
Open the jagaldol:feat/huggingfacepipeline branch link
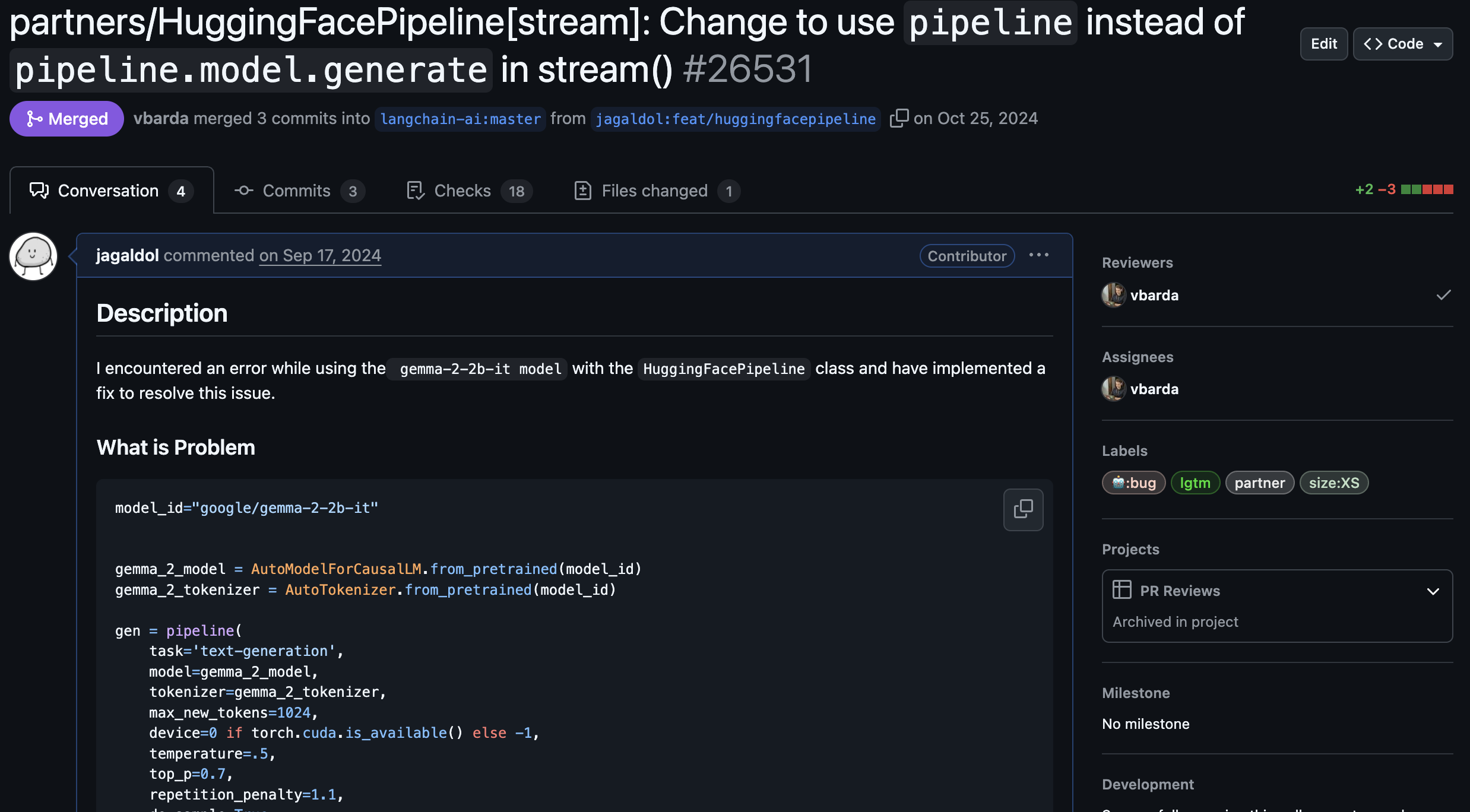(736, 119)
